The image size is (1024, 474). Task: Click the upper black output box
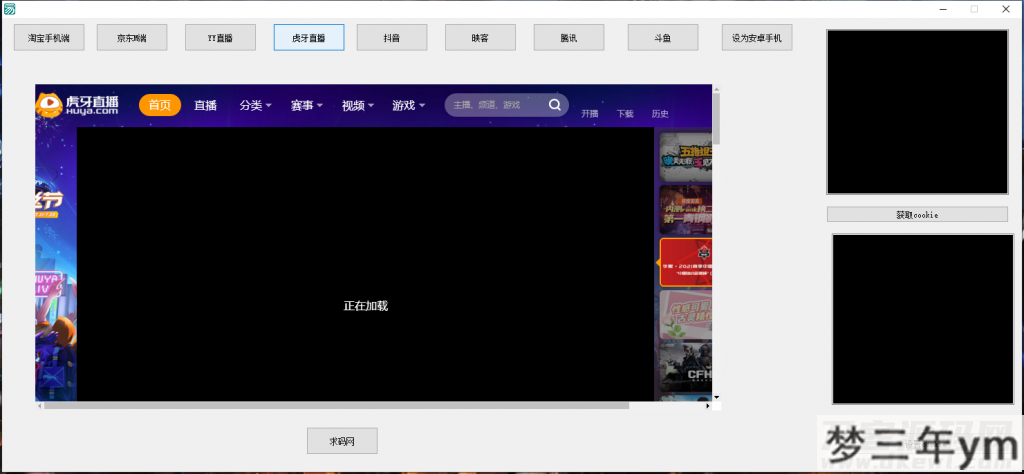pyautogui.click(x=917, y=112)
